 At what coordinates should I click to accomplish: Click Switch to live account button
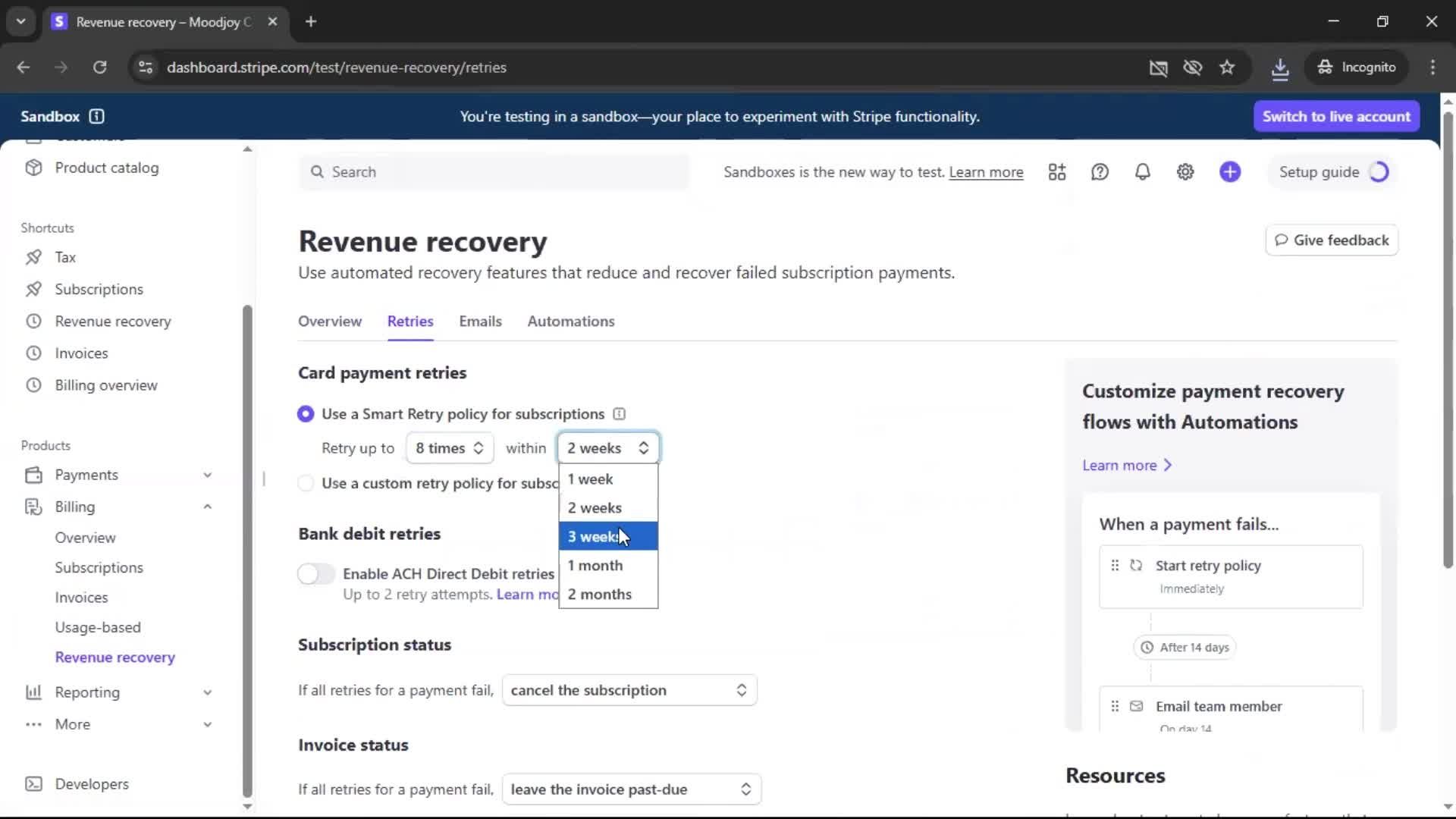tap(1335, 117)
